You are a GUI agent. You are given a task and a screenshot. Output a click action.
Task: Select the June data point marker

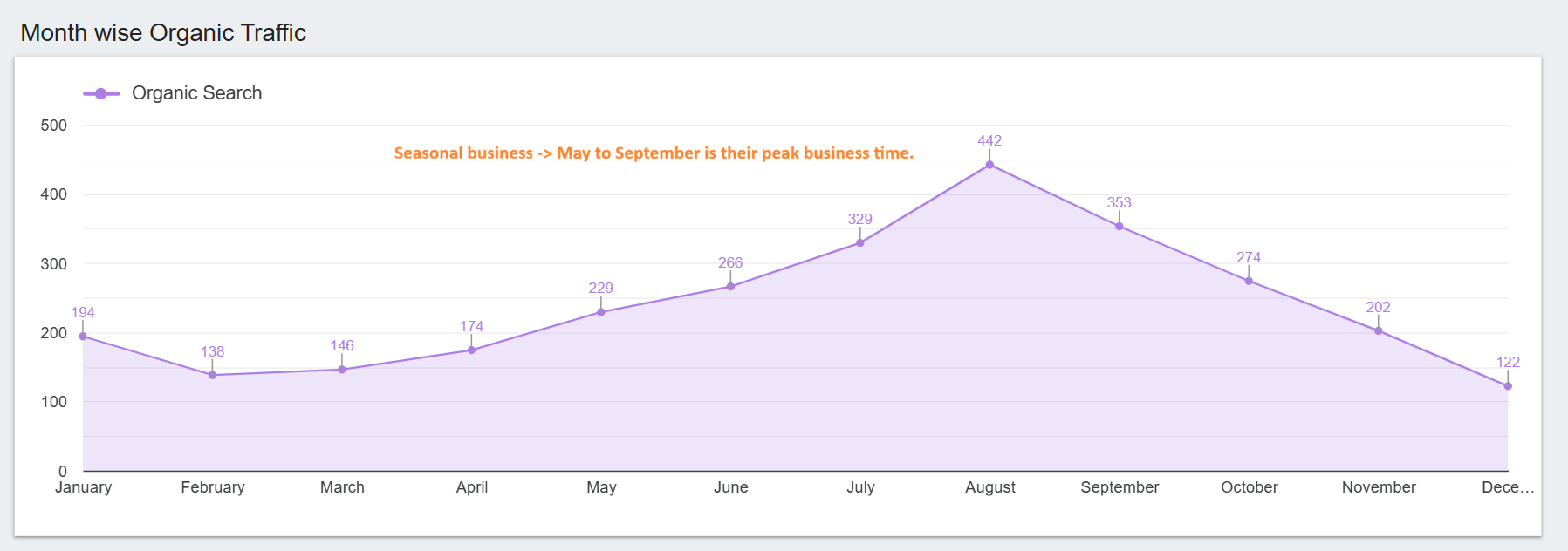730,287
